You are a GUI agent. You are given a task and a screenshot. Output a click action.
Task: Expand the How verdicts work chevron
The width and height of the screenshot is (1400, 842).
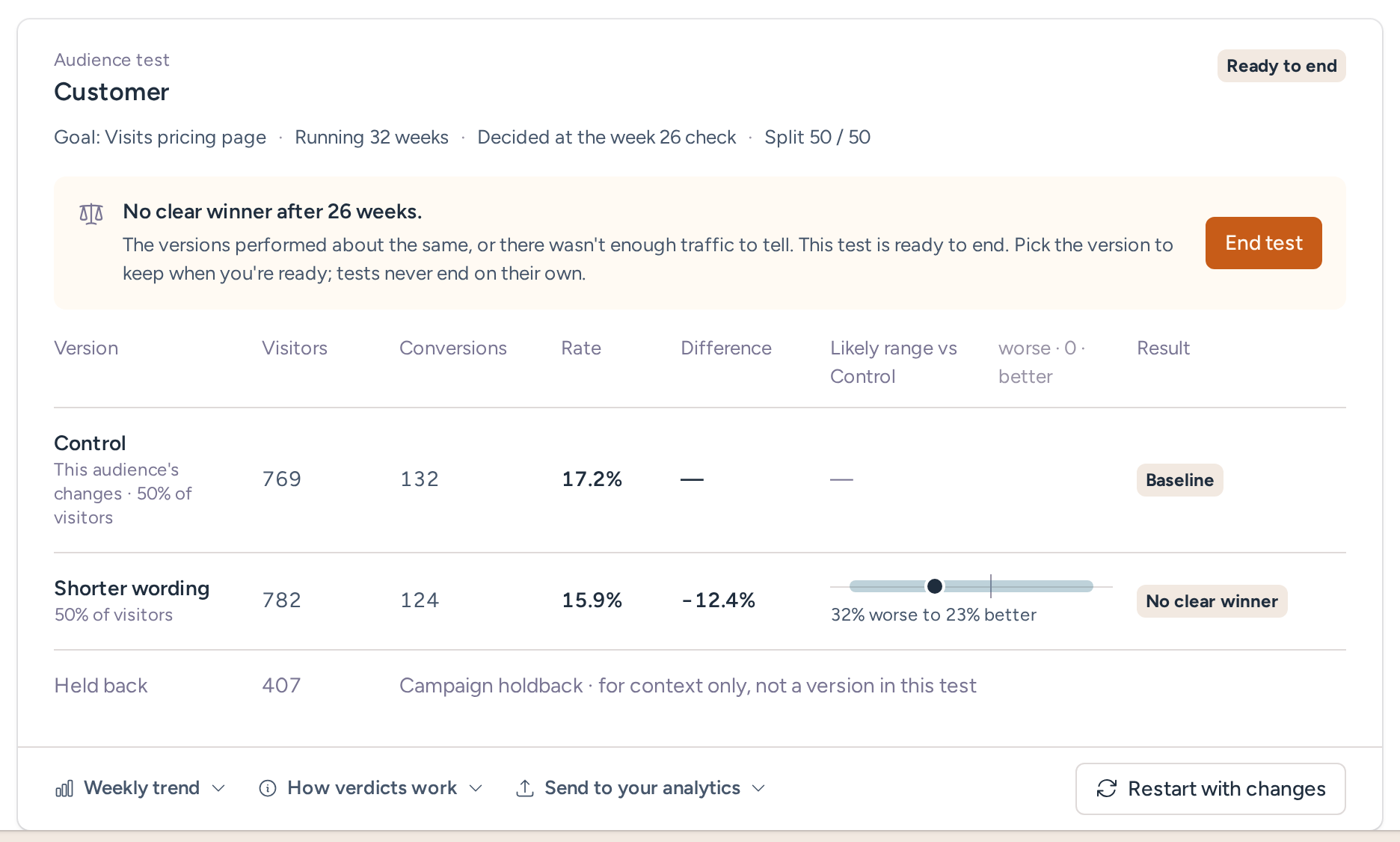point(476,788)
